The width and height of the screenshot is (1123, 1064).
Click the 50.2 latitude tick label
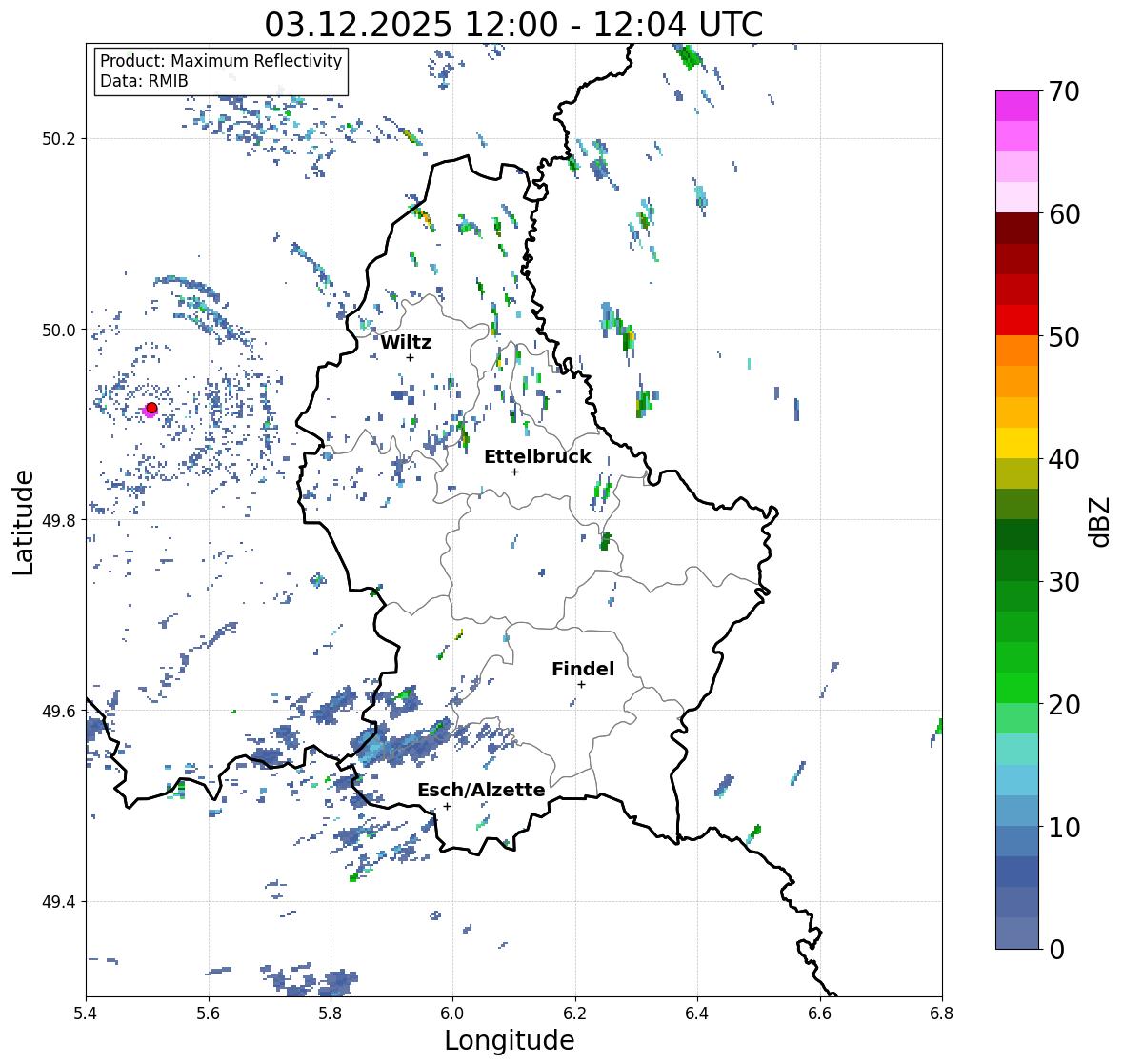point(59,139)
